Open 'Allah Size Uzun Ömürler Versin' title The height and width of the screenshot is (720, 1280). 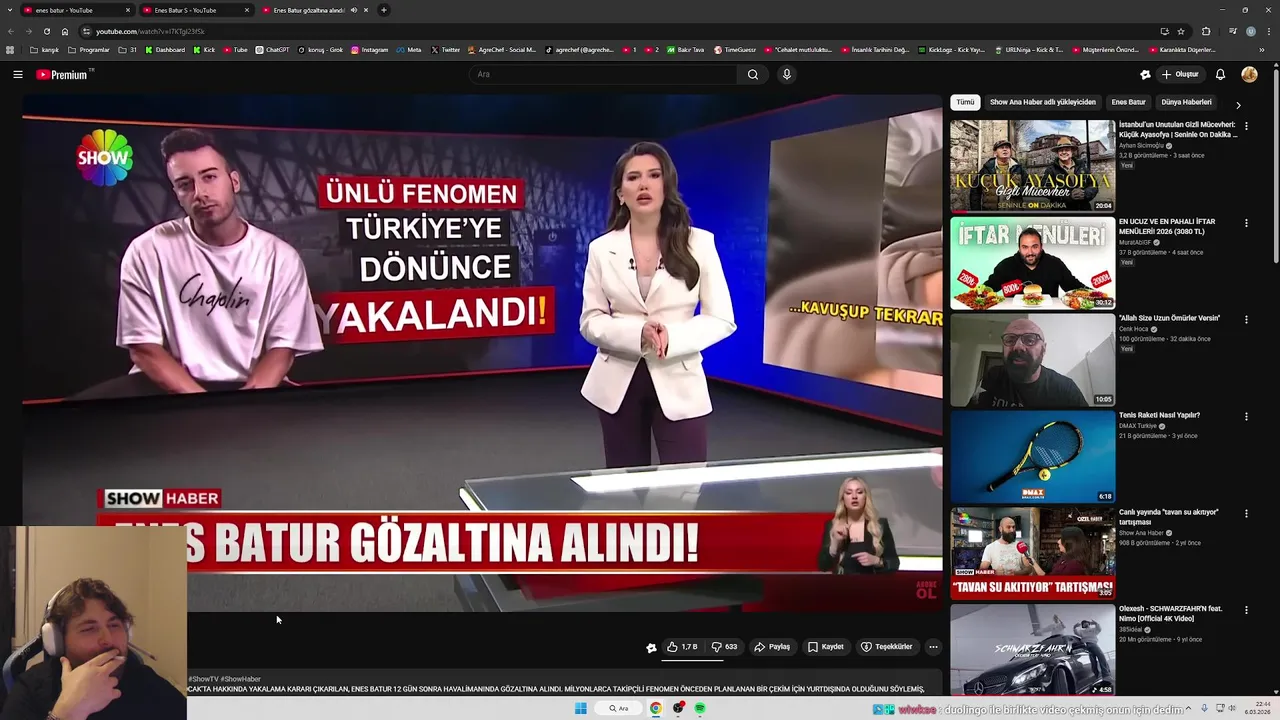coord(1169,318)
